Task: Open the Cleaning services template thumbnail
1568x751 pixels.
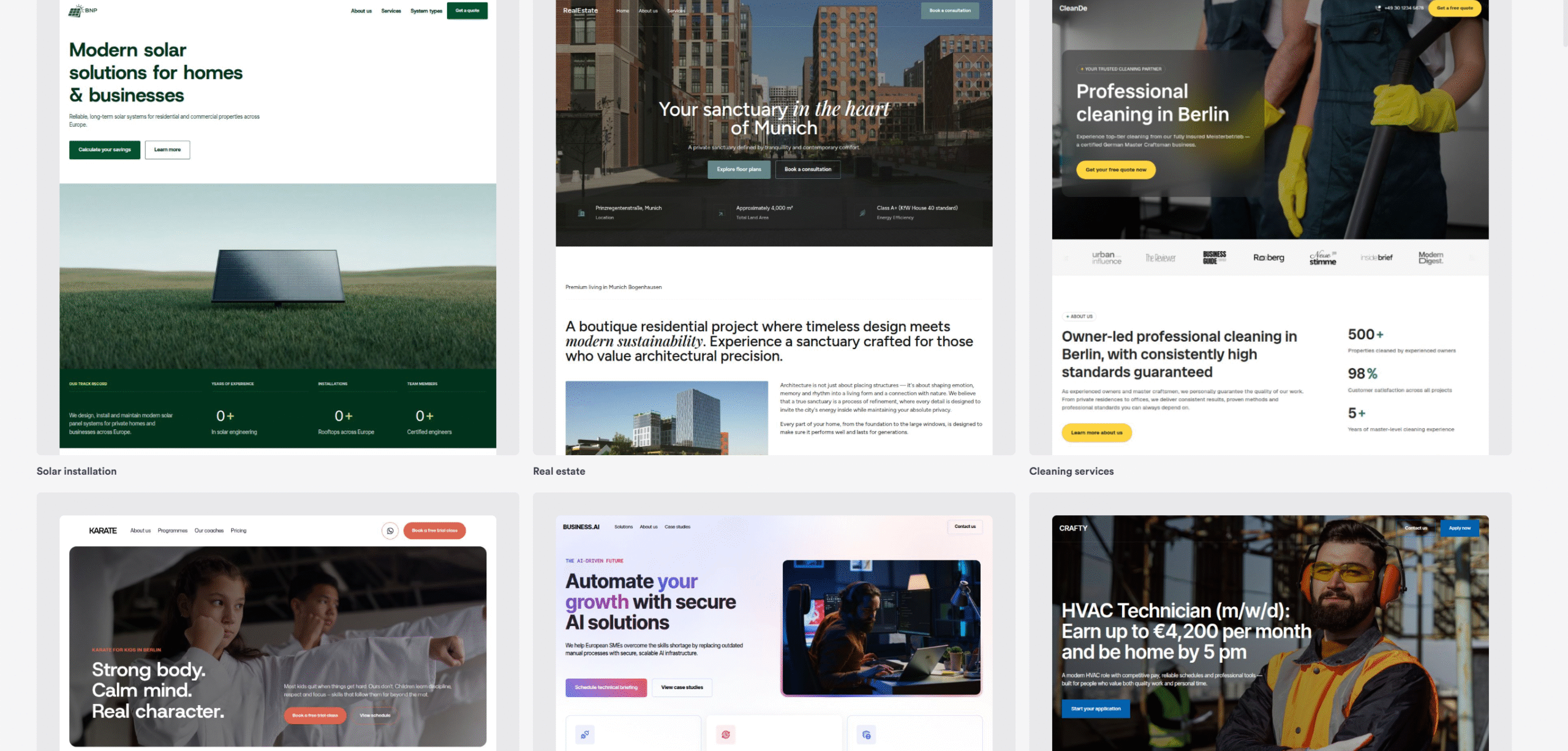Action: (x=1270, y=227)
